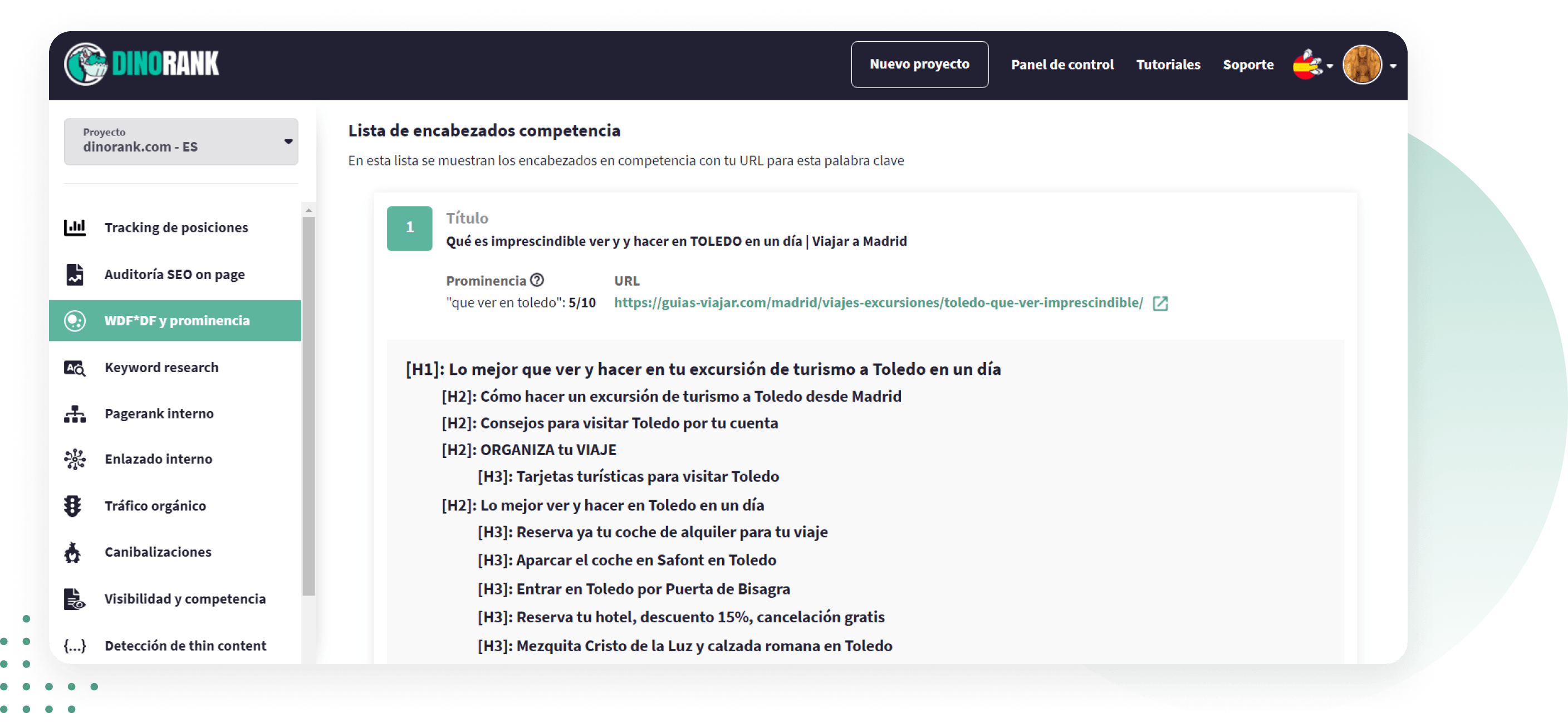The image size is (1568, 722).
Task: Open the guias-viajar.com toledo URL link
Action: pos(878,303)
